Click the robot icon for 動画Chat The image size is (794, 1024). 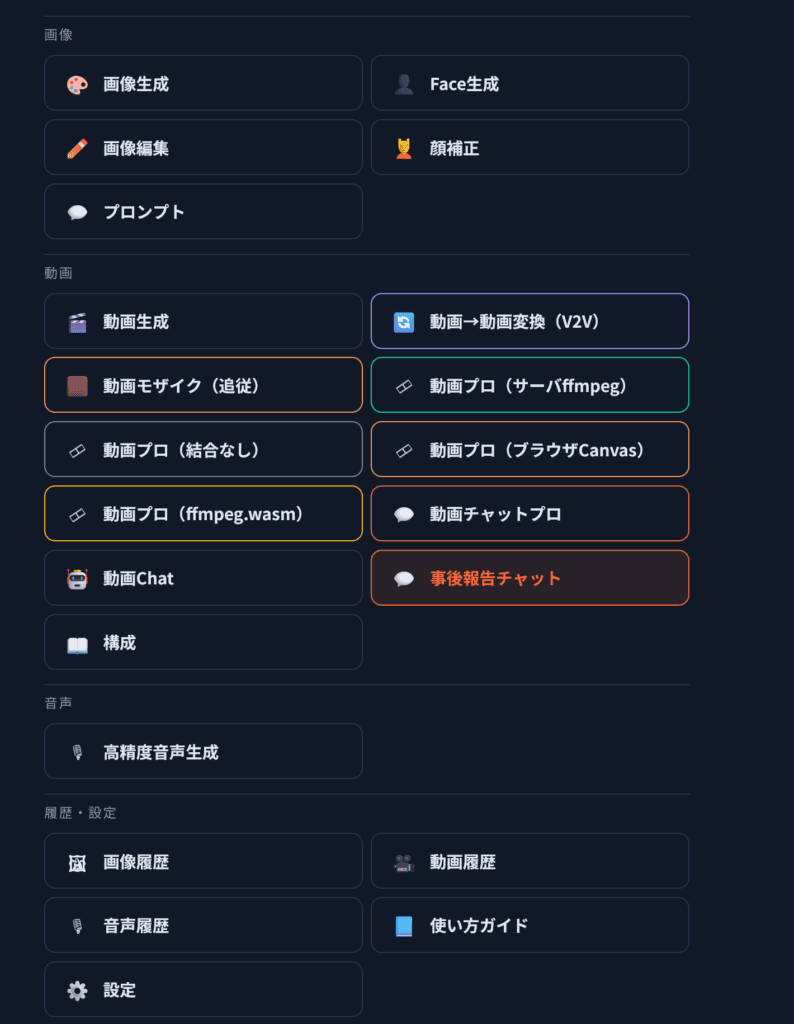tap(77, 578)
